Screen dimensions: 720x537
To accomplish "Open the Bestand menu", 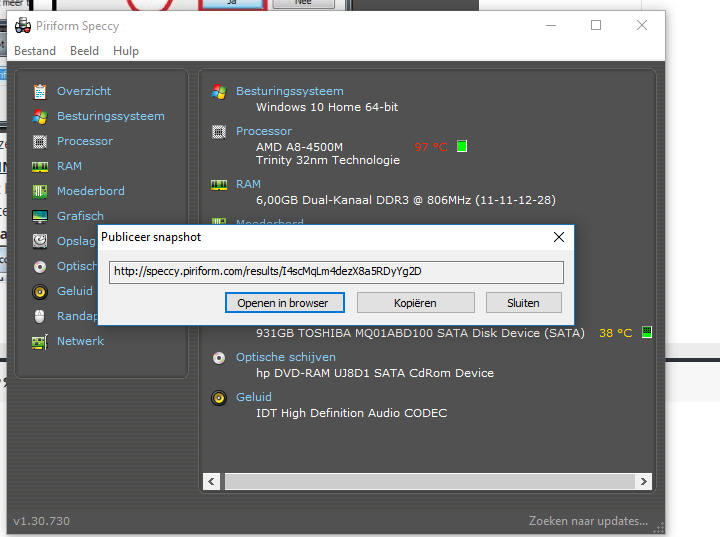I will coord(35,51).
